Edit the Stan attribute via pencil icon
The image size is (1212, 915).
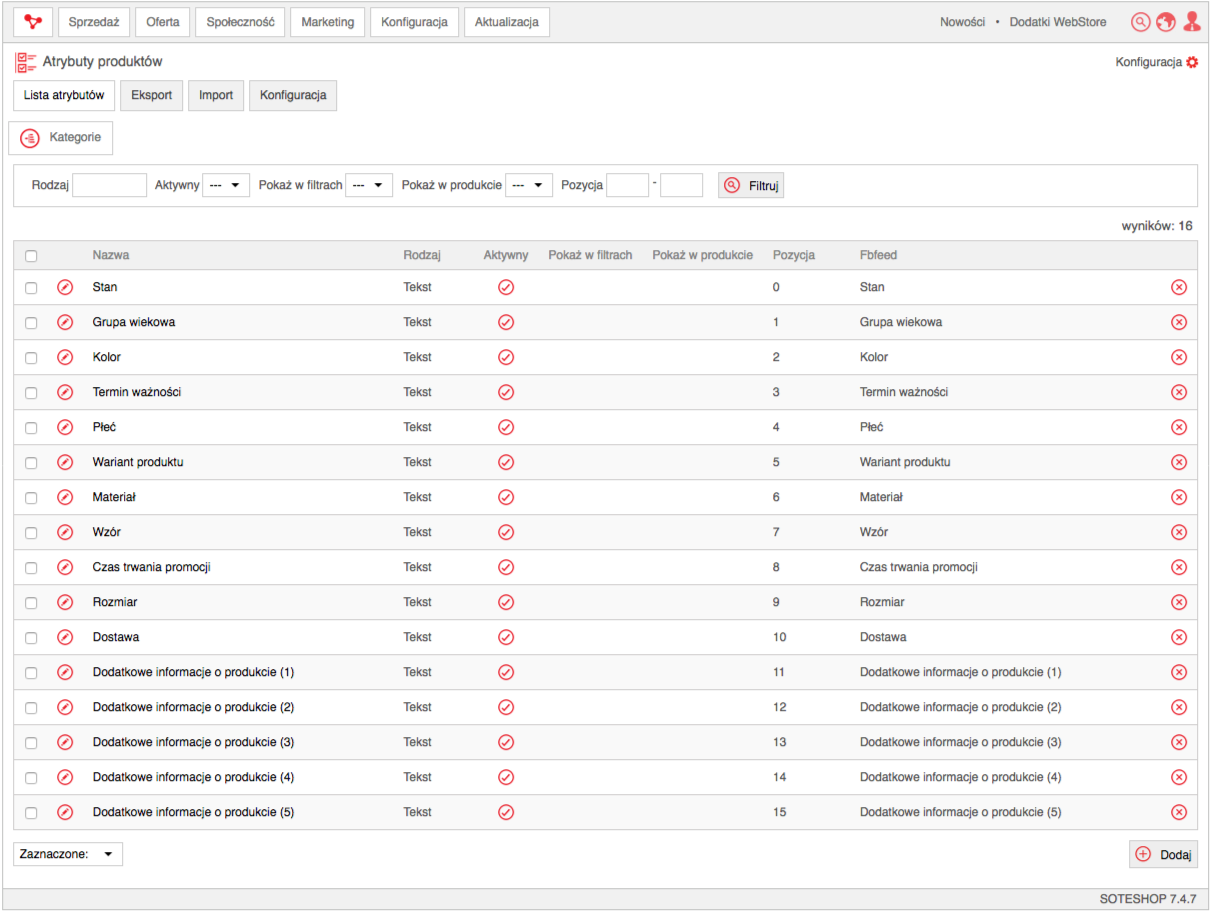pos(65,287)
